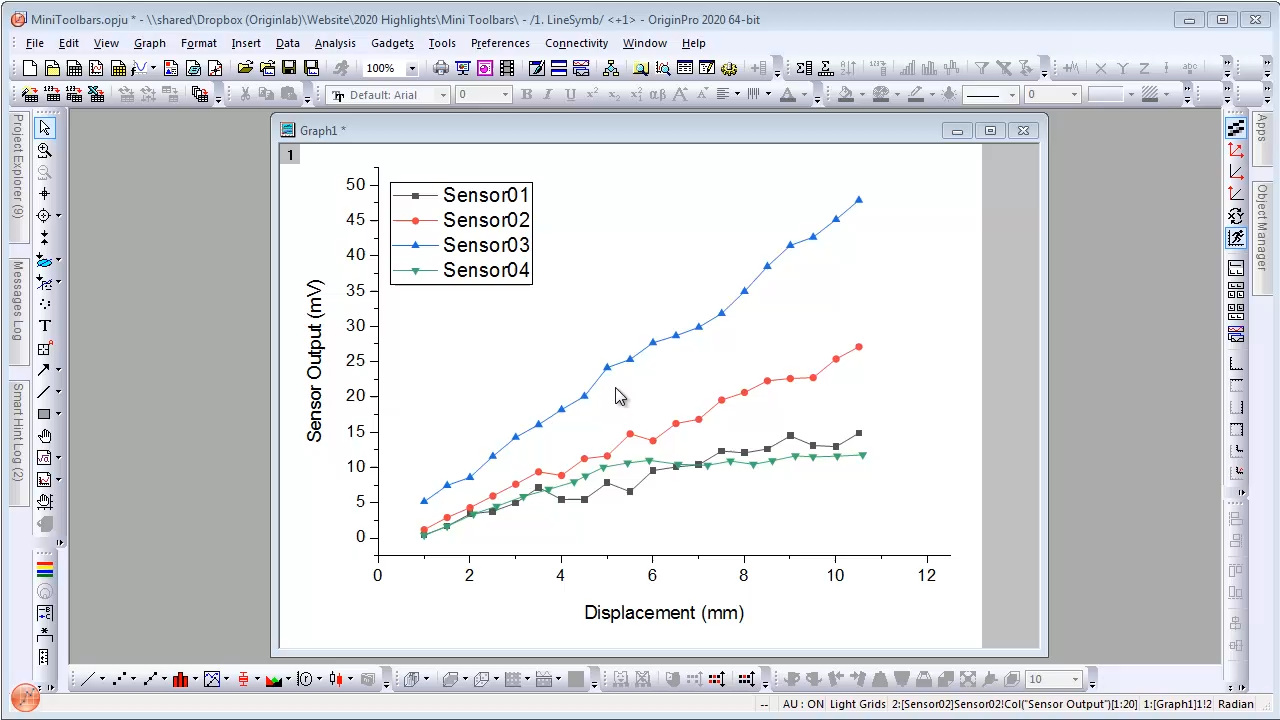1280x720 pixels.
Task: Click the Save project disk icon
Action: (x=289, y=68)
